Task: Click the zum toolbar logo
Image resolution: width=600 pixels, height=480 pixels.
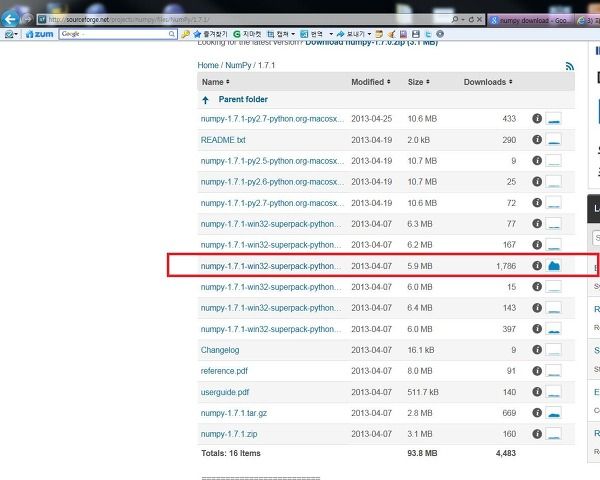Action: (x=40, y=34)
